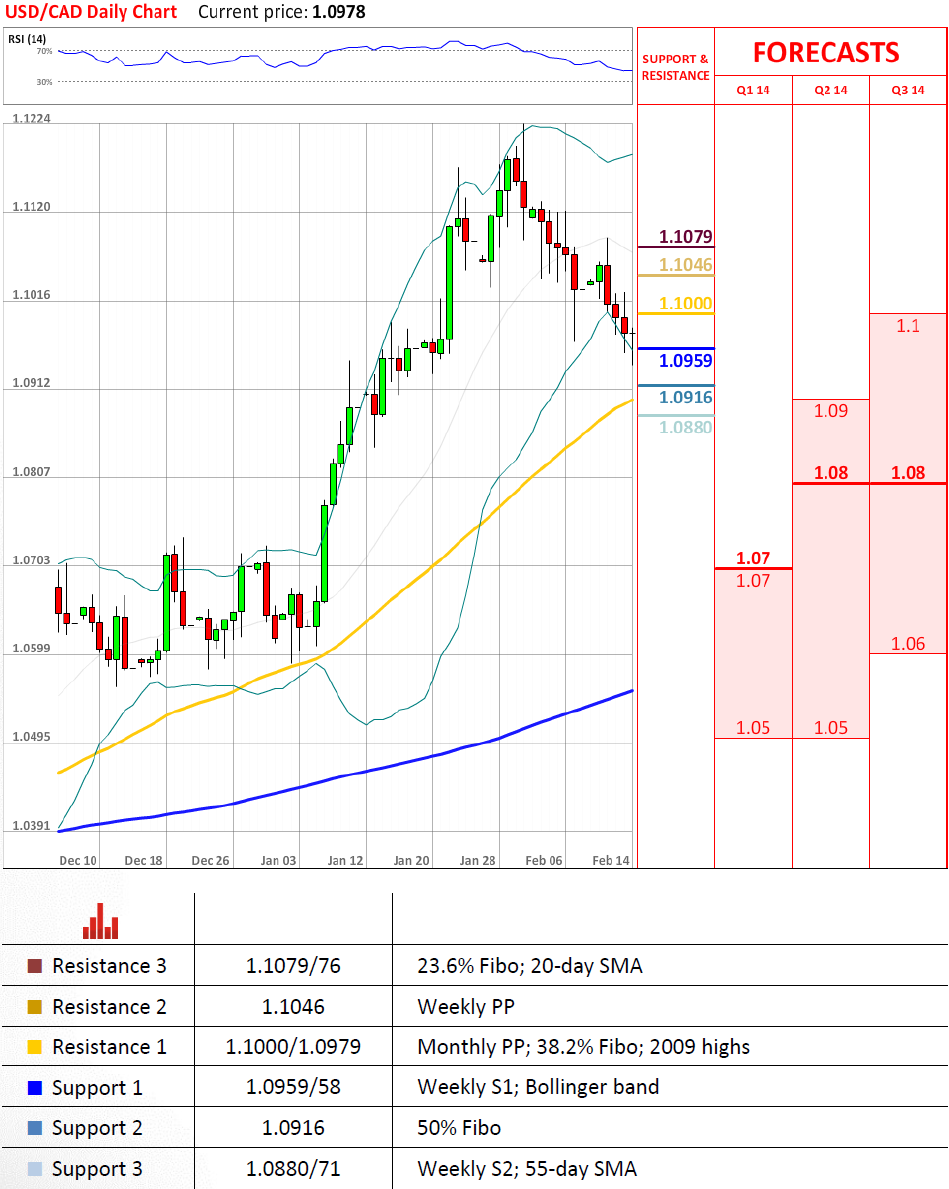Select the RSI (14) indicator label
The height and width of the screenshot is (1189, 949).
[28, 39]
